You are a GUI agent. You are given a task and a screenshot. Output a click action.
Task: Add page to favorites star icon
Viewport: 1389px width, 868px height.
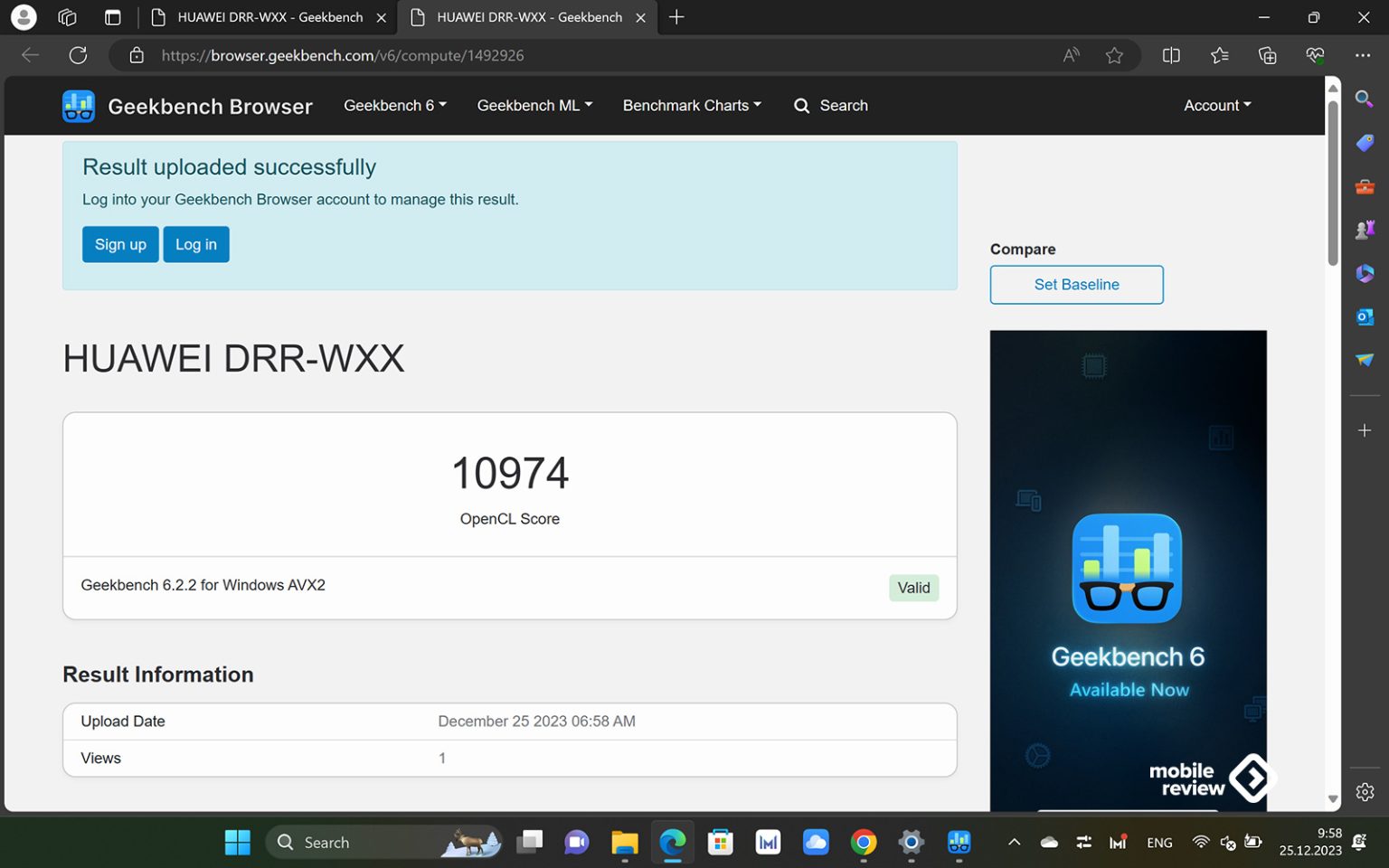click(1114, 55)
